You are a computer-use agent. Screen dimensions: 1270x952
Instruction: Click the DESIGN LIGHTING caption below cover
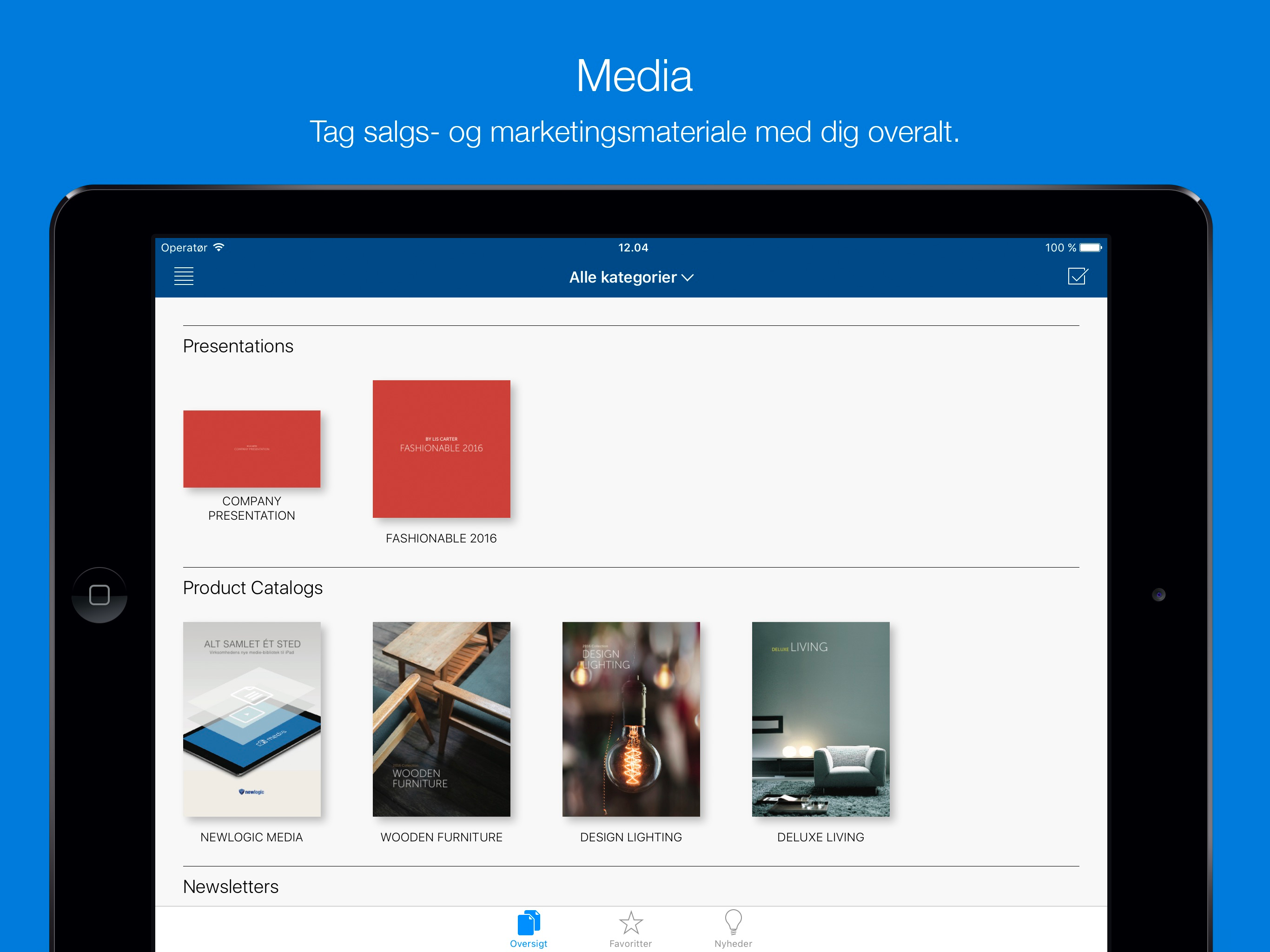pyautogui.click(x=631, y=837)
